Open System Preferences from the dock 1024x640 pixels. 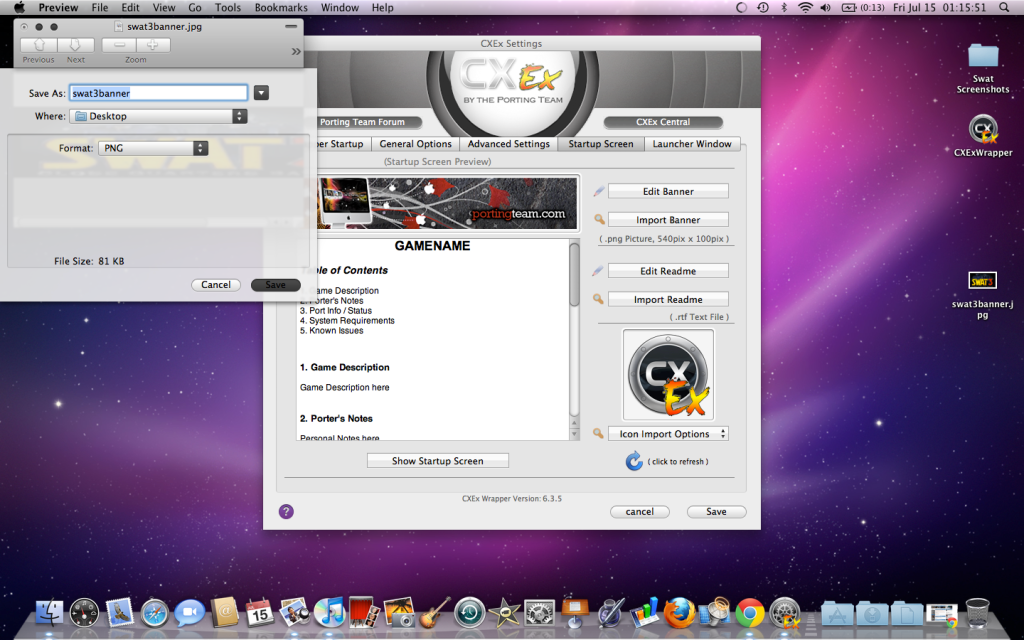tap(539, 613)
